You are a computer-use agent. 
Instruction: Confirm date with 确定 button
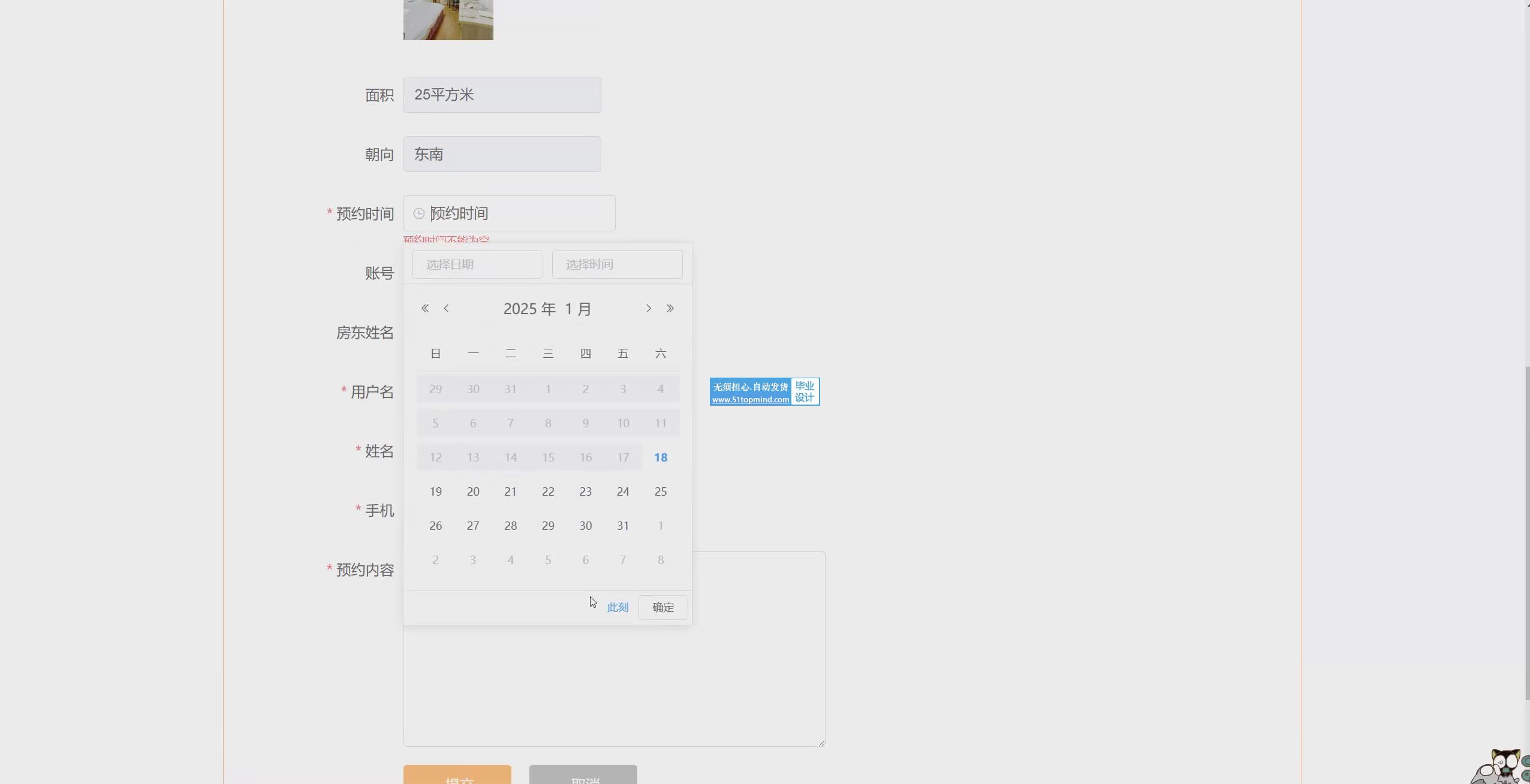click(x=662, y=607)
